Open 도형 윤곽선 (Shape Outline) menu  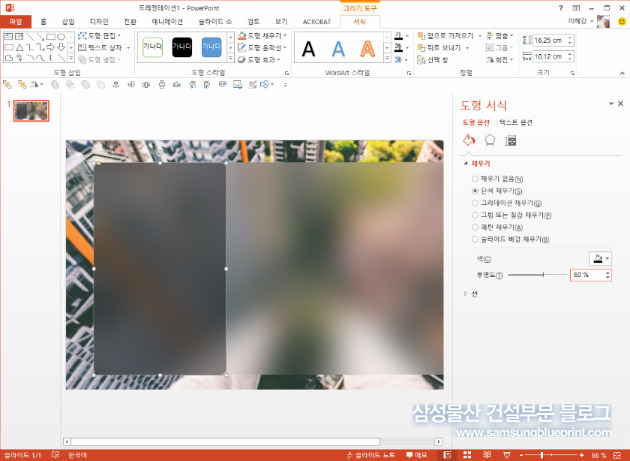pyautogui.click(x=263, y=48)
